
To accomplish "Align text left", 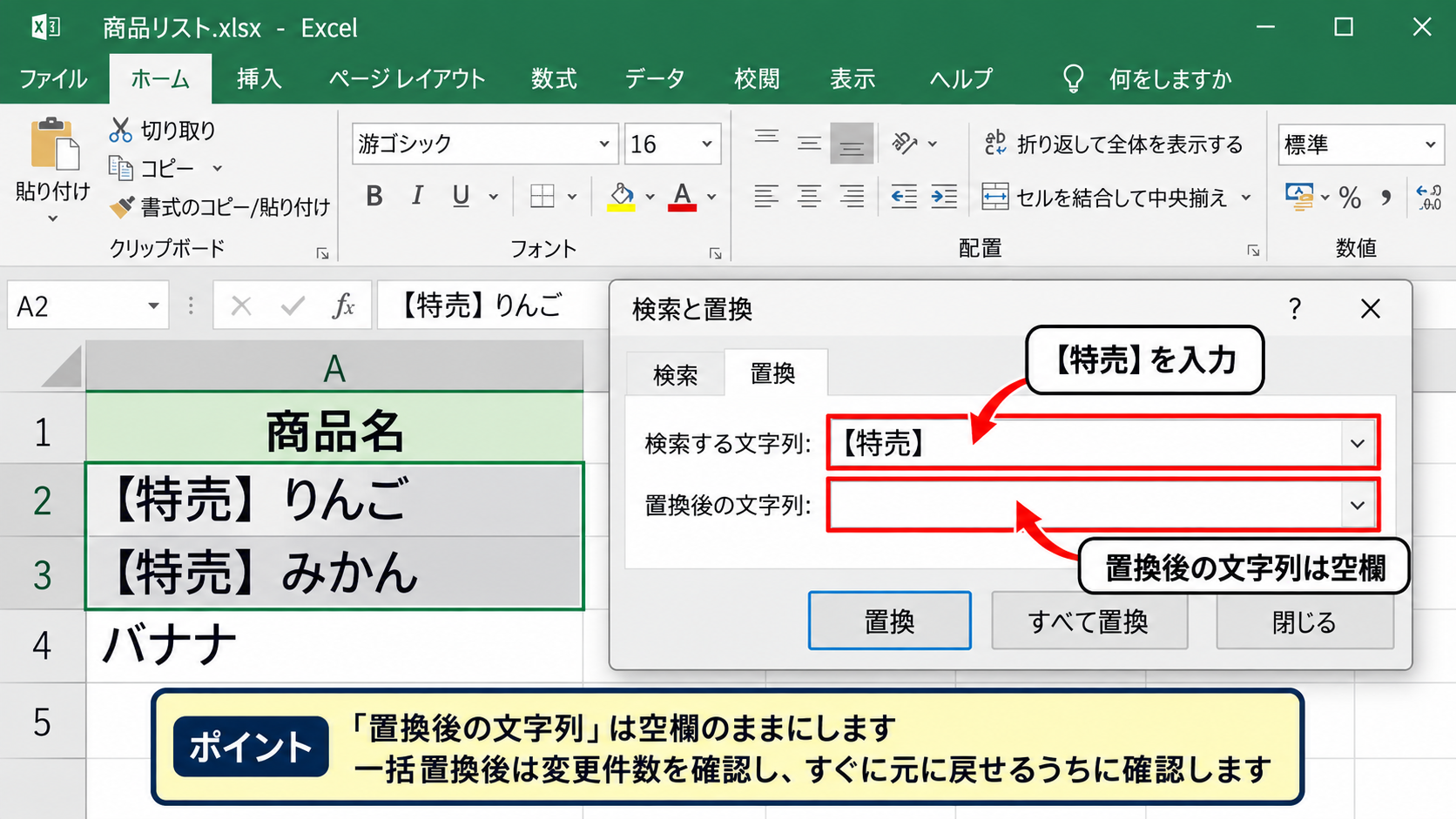I will (766, 197).
